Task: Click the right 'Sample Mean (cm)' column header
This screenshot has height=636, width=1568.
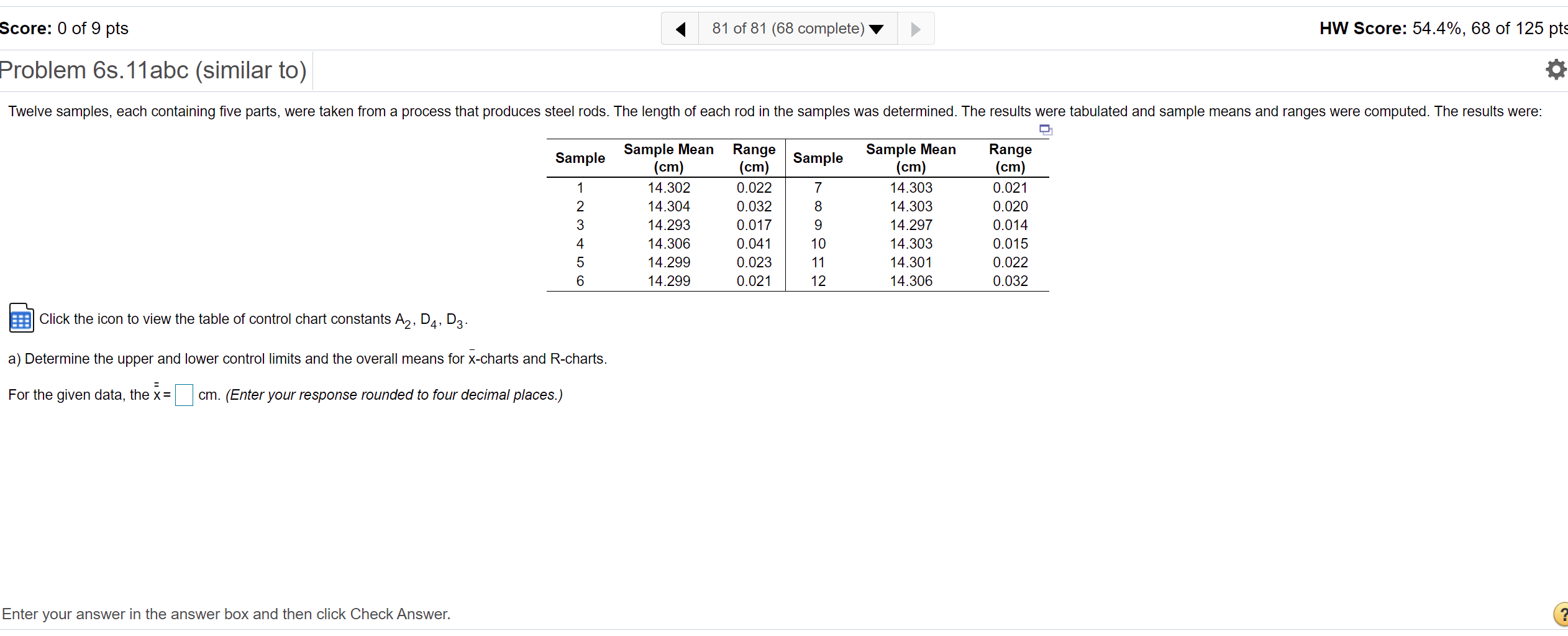Action: point(911,158)
